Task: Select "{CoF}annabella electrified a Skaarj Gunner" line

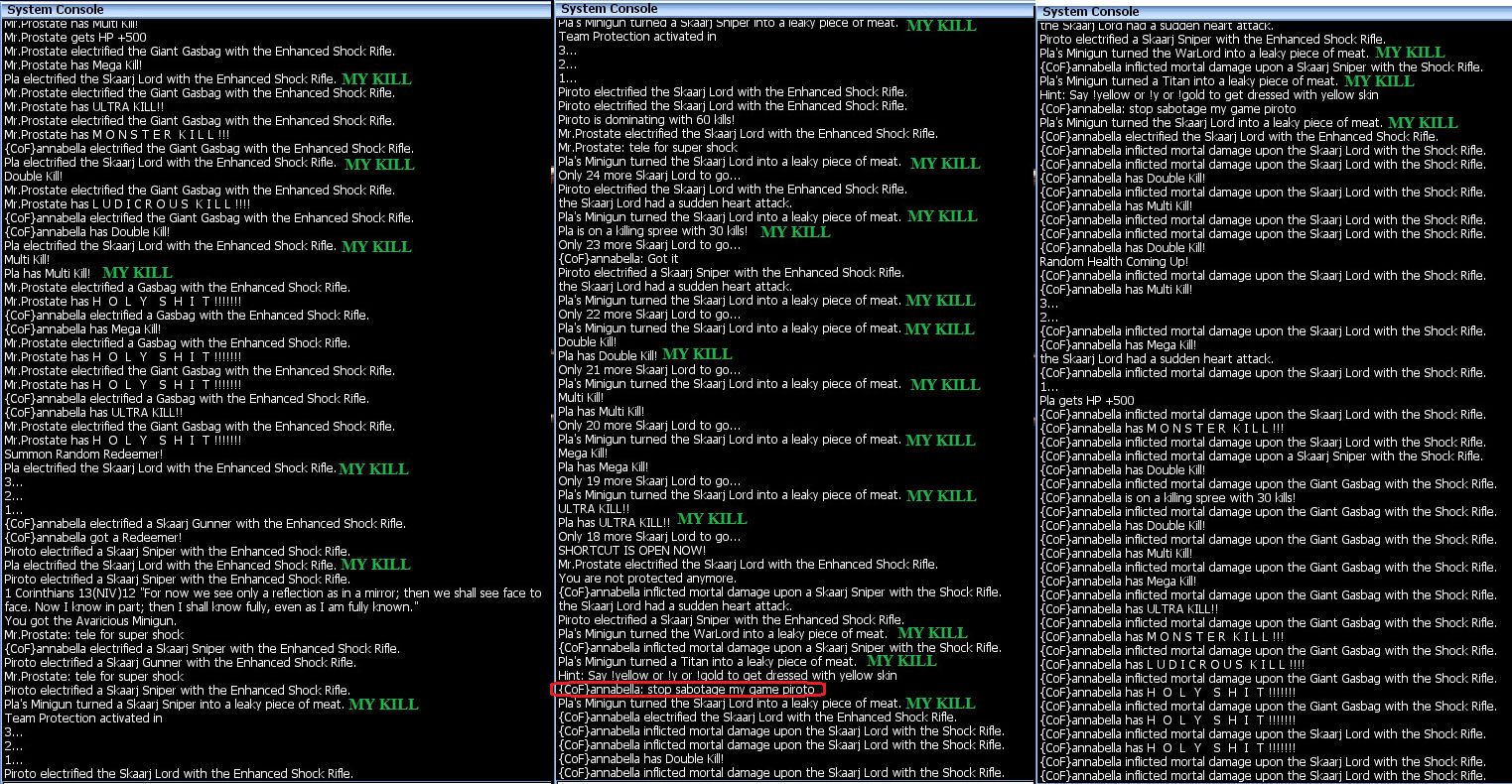Action: tap(205, 523)
